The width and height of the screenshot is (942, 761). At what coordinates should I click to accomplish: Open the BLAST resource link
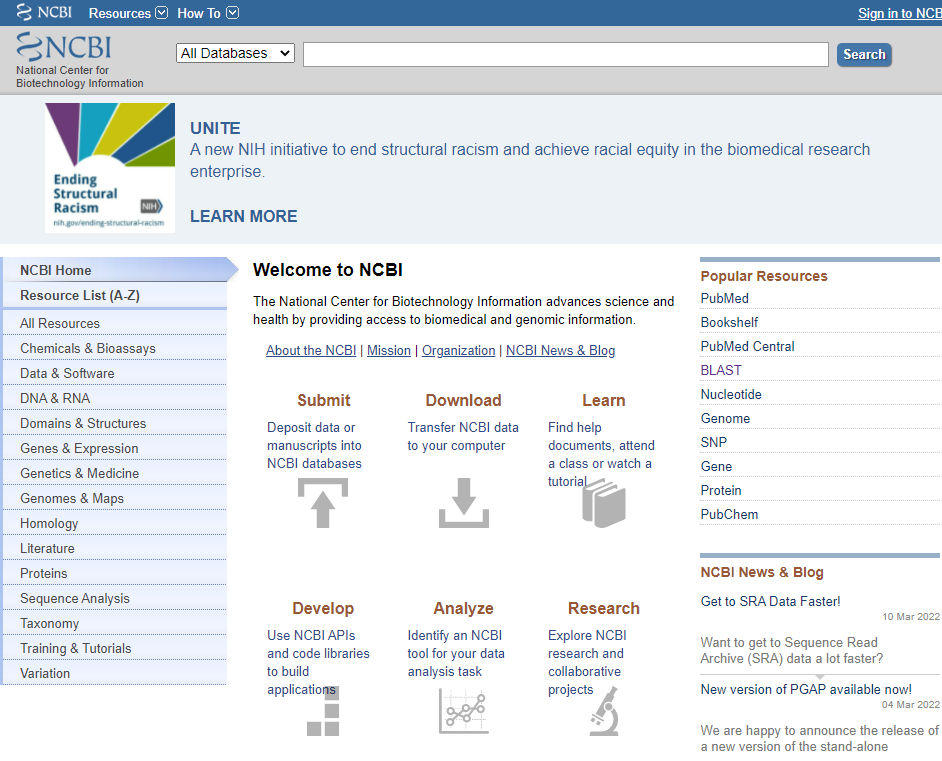[x=720, y=370]
